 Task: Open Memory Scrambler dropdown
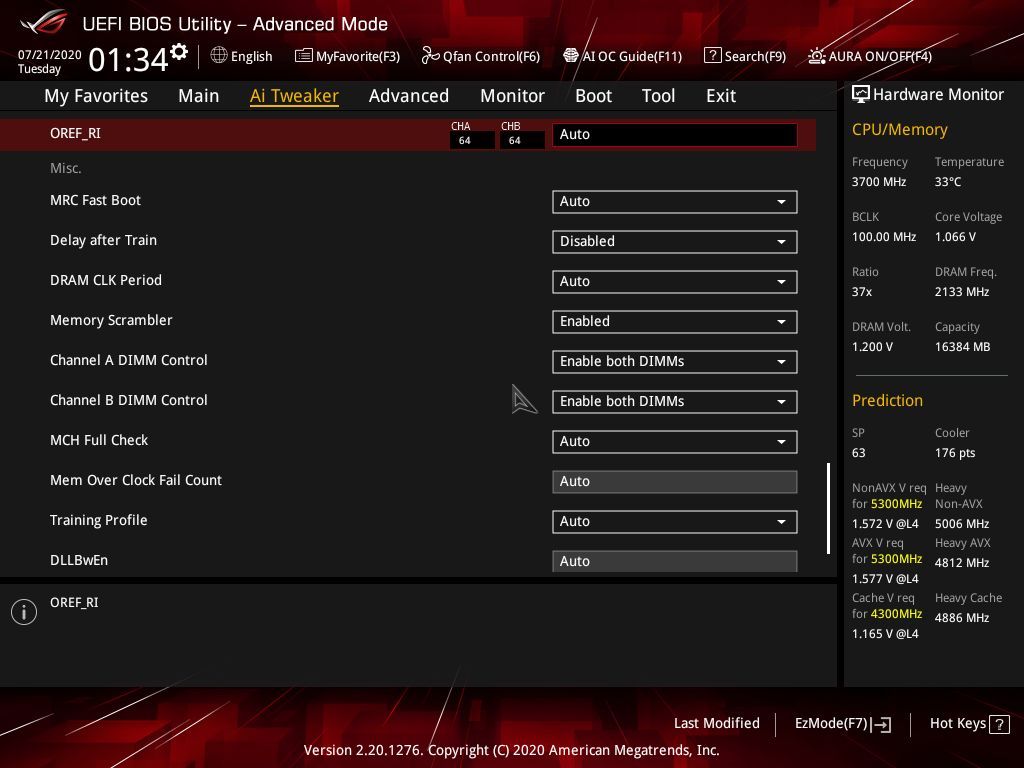[675, 321]
